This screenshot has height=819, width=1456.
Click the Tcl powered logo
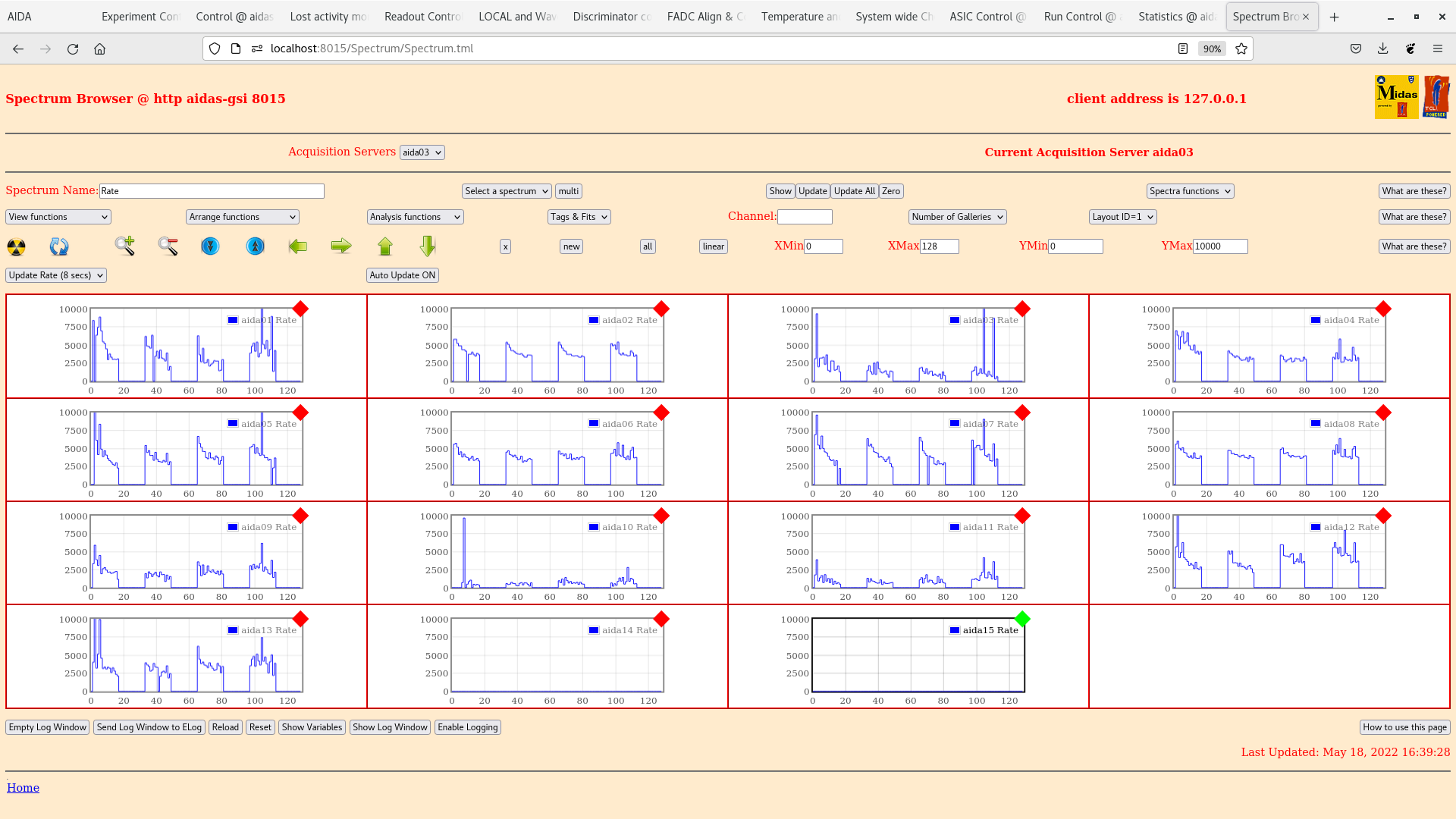tap(1436, 97)
